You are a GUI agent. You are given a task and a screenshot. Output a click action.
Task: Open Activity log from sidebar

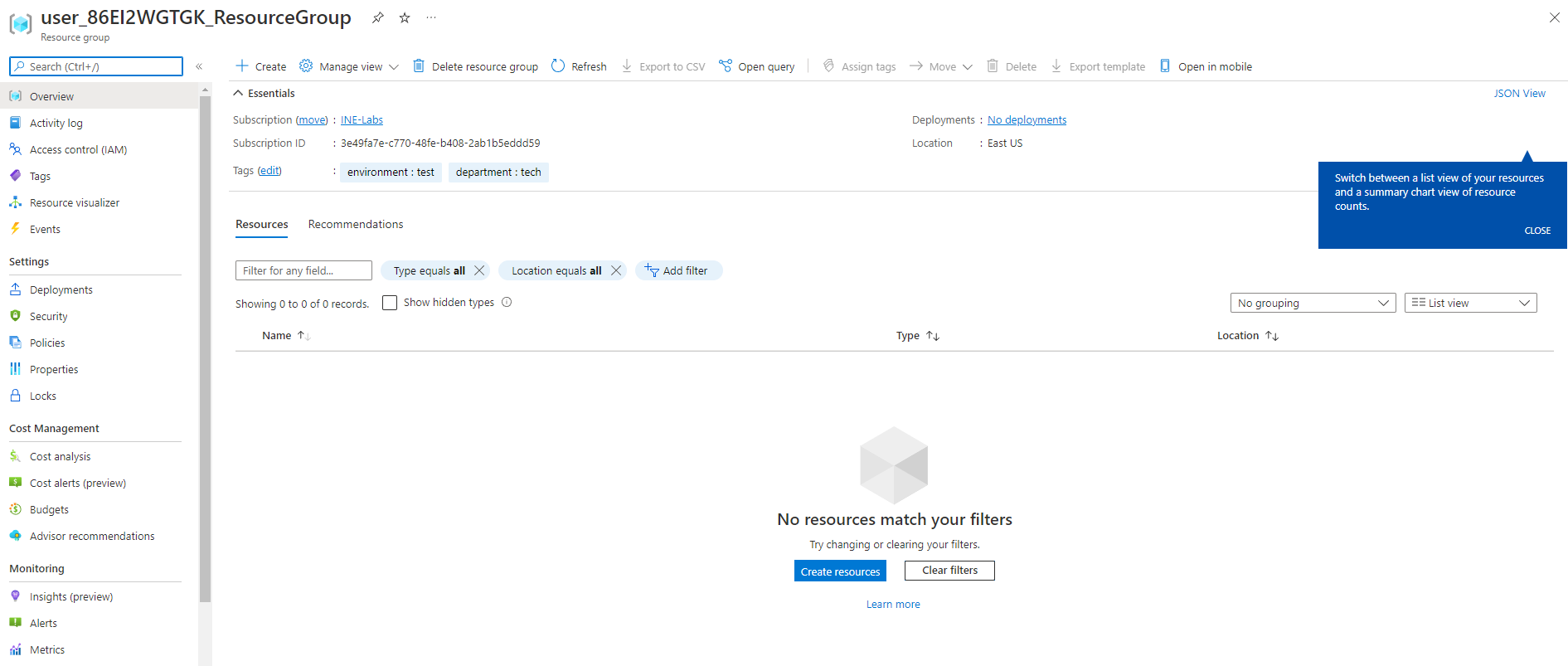56,123
